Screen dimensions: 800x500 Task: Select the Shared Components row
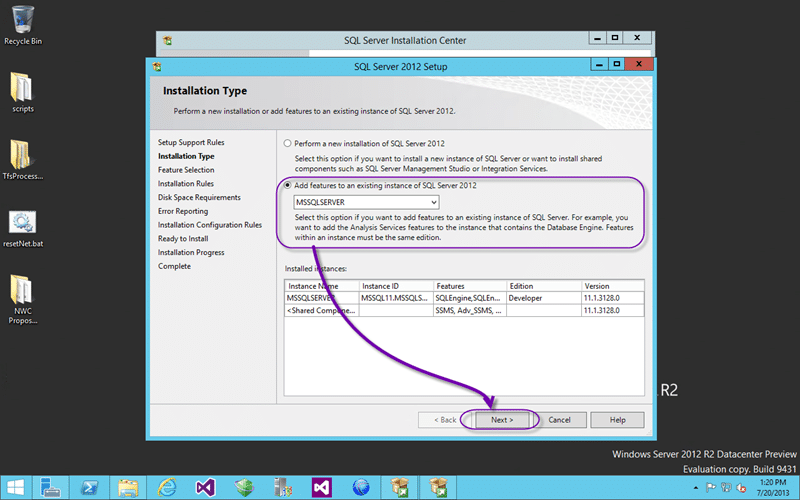coord(464,310)
